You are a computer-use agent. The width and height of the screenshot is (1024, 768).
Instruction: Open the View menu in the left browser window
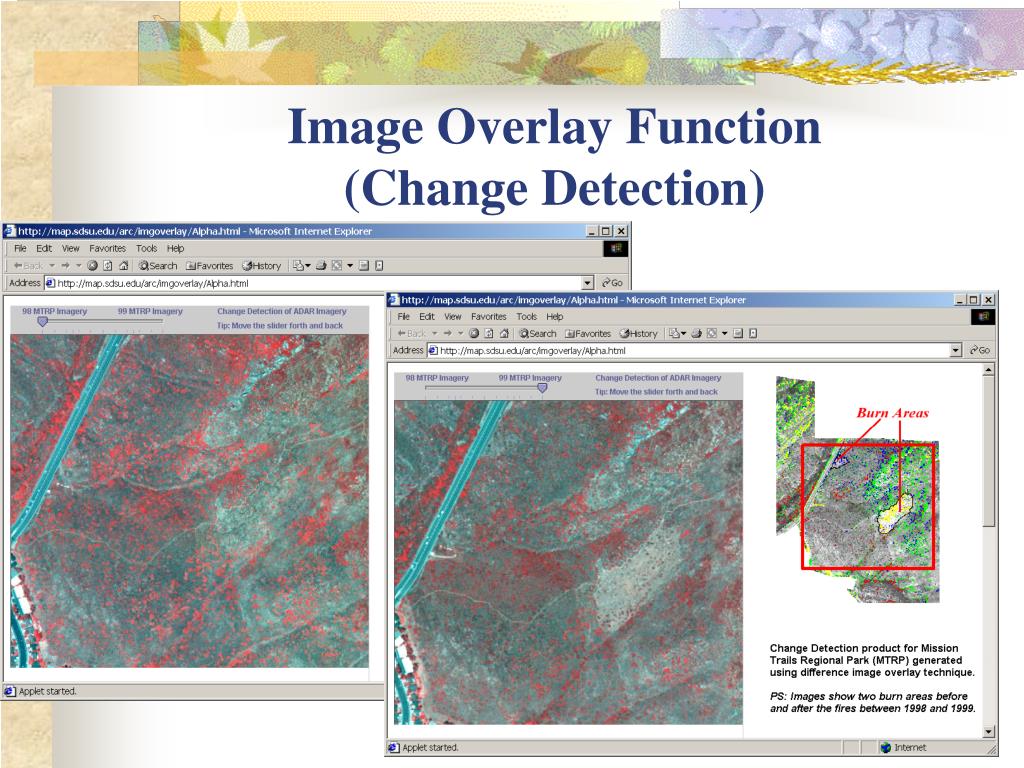tap(71, 248)
